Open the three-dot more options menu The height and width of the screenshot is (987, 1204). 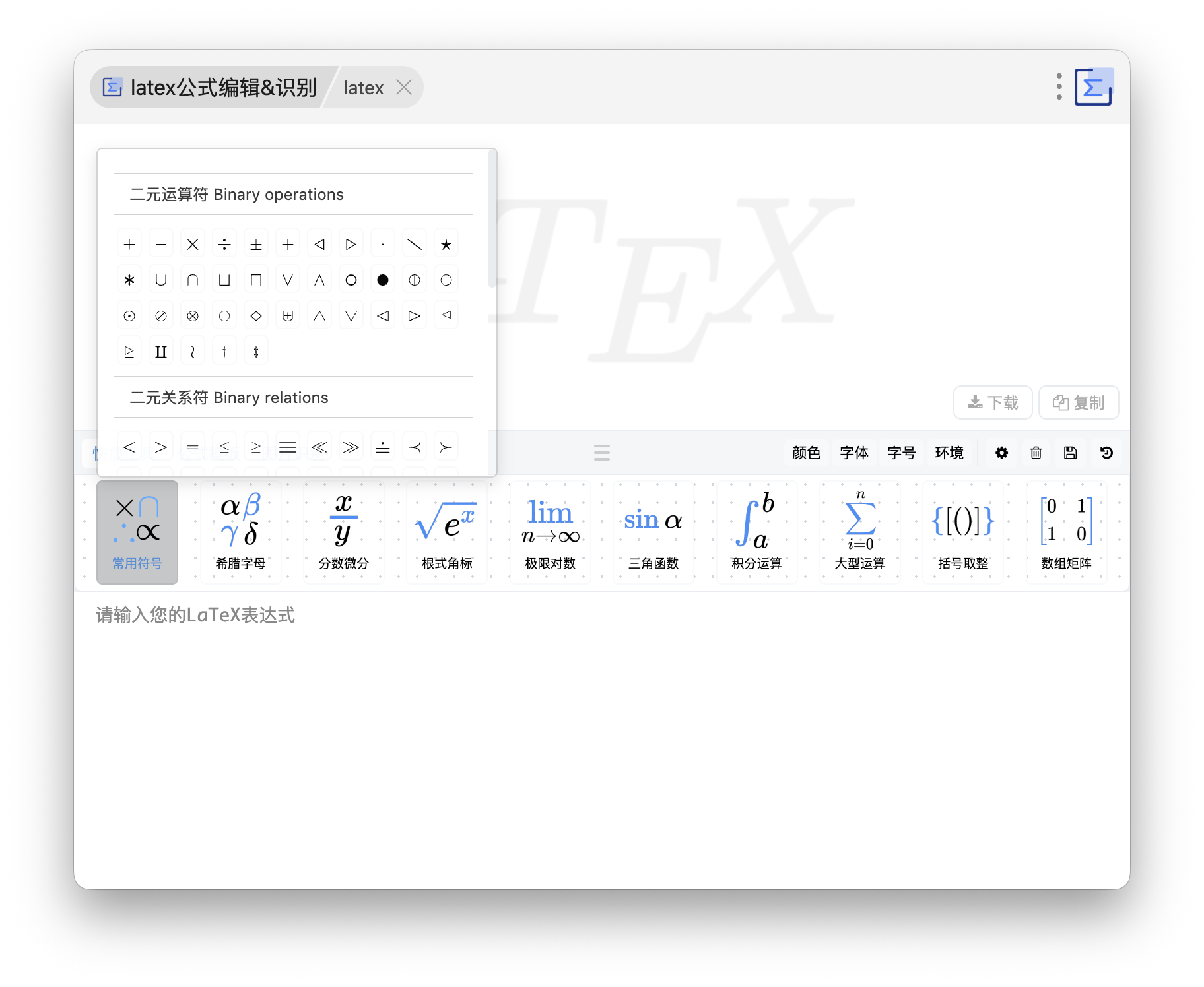coord(1059,87)
